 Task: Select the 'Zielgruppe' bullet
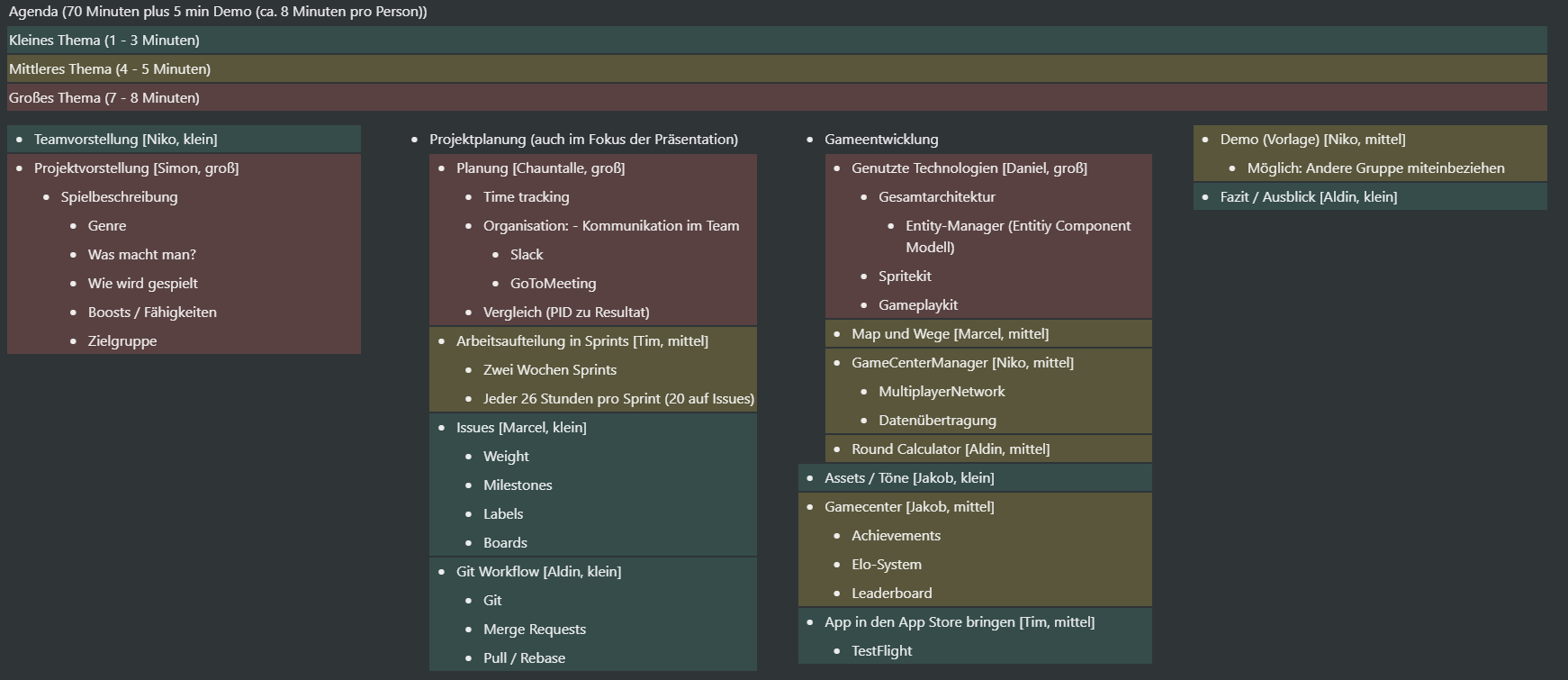[x=122, y=341]
